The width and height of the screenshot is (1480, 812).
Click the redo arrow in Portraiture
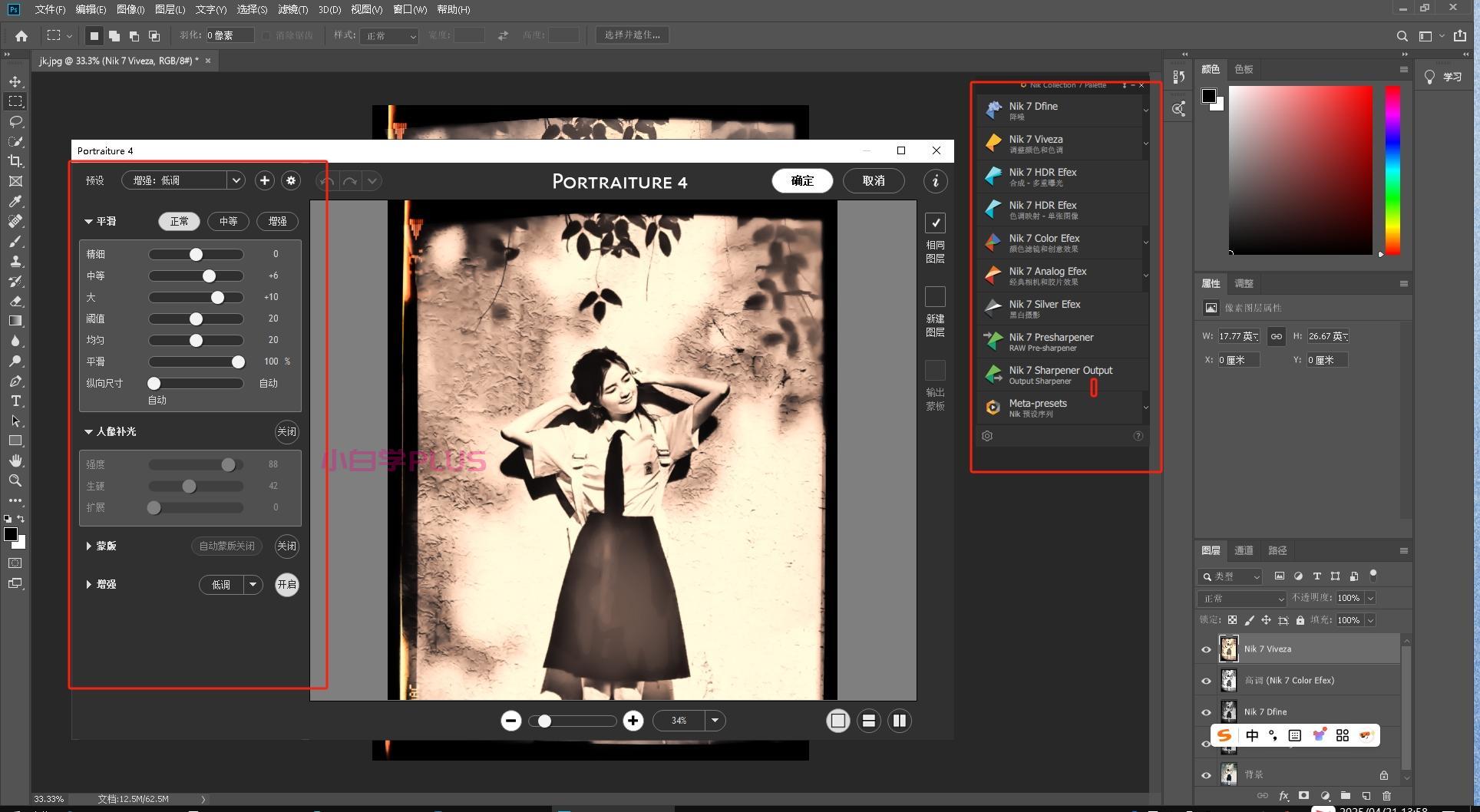(350, 181)
